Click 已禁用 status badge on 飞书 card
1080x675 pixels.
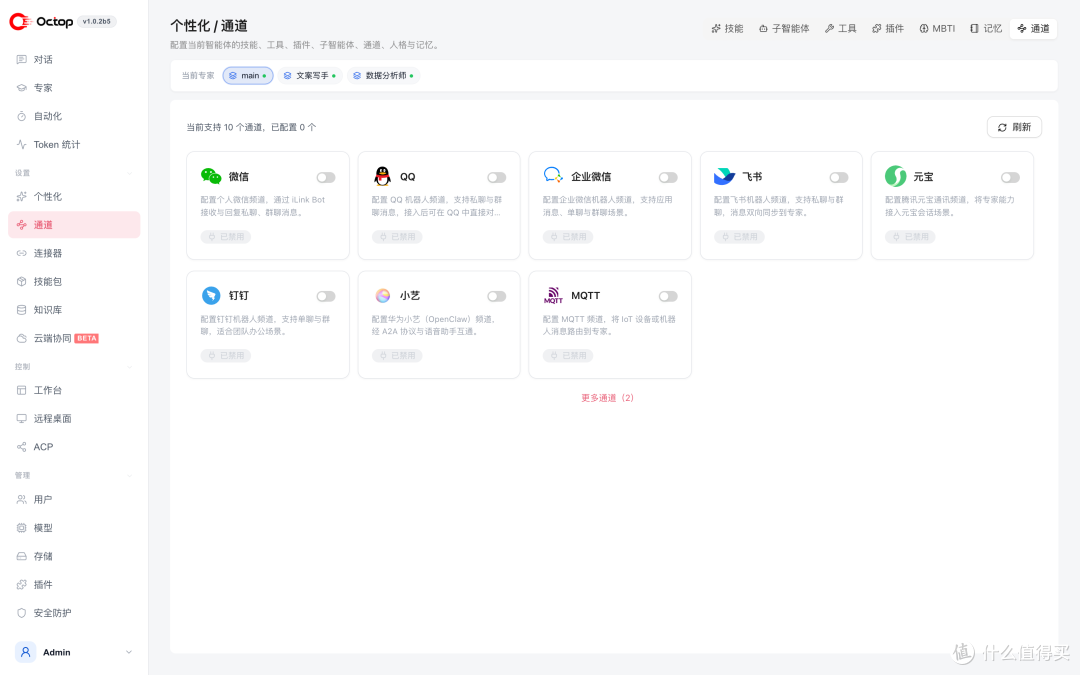point(739,236)
